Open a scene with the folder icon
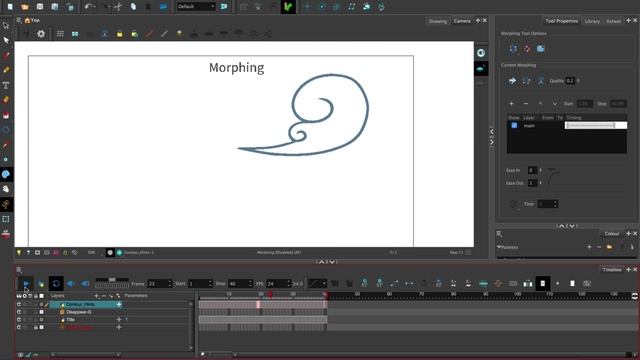Image resolution: width=640 pixels, height=360 pixels. tap(25, 7)
